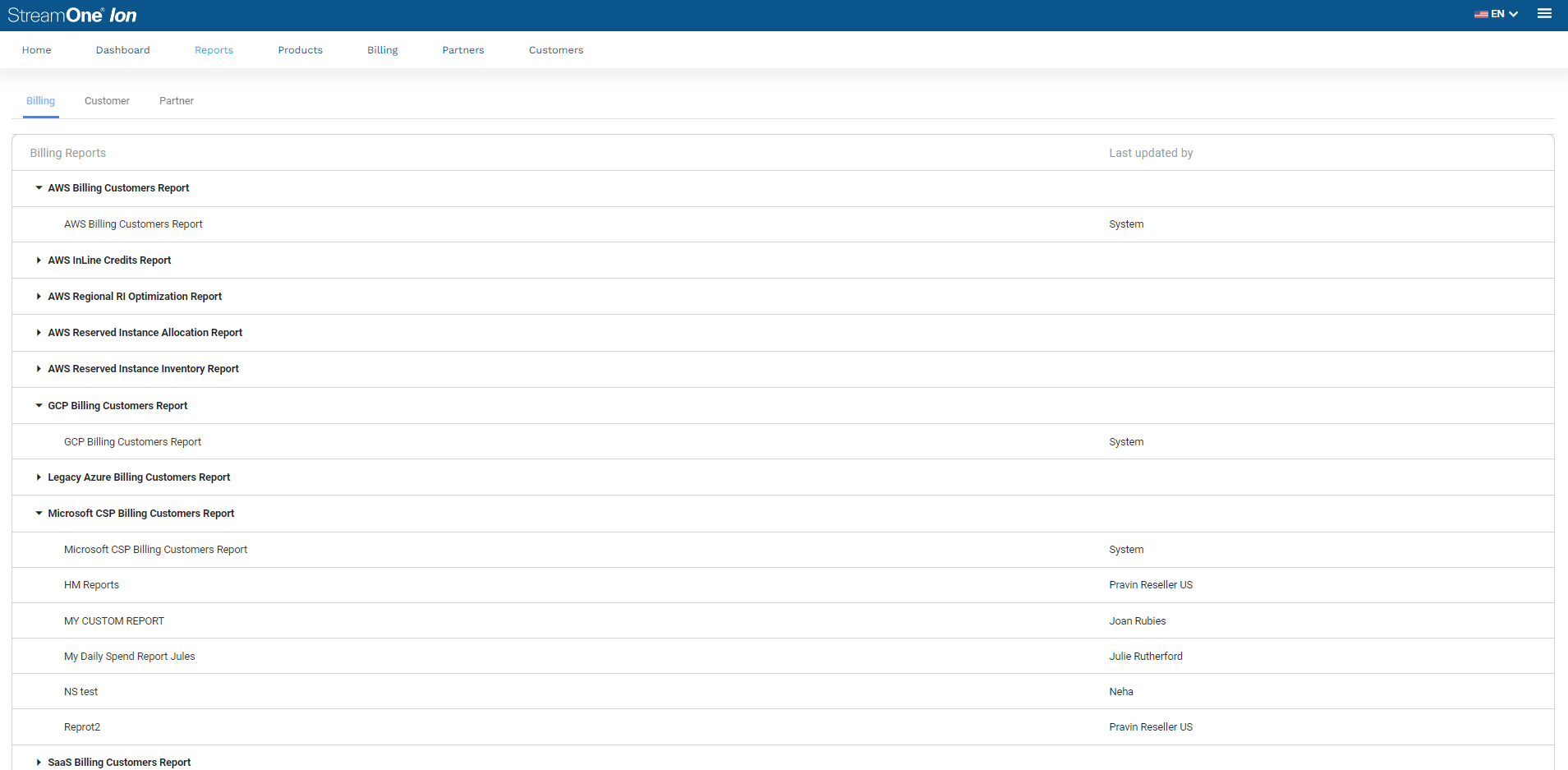The height and width of the screenshot is (770, 1568).
Task: Switch to the Customer tab
Action: 107,101
